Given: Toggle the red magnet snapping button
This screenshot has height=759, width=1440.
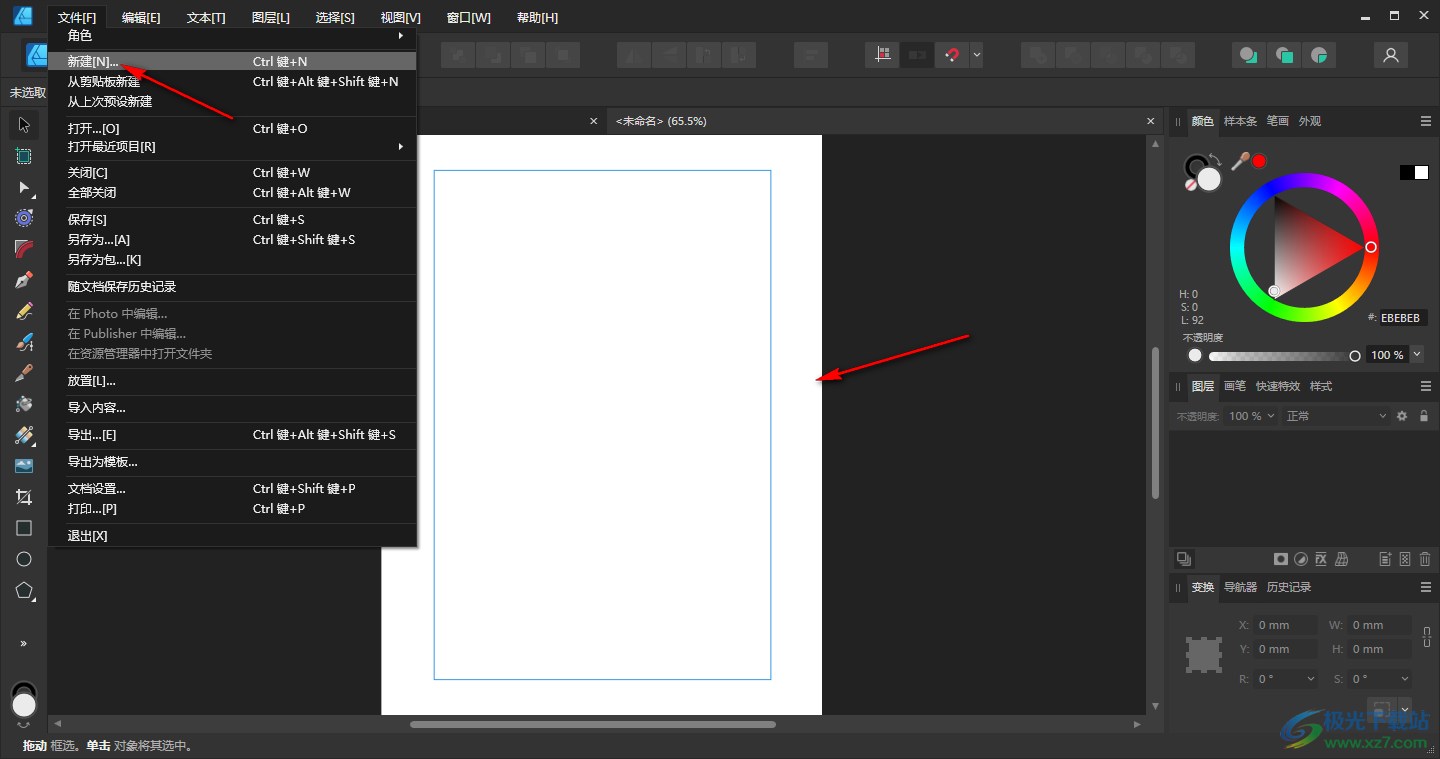Looking at the screenshot, I should [951, 55].
